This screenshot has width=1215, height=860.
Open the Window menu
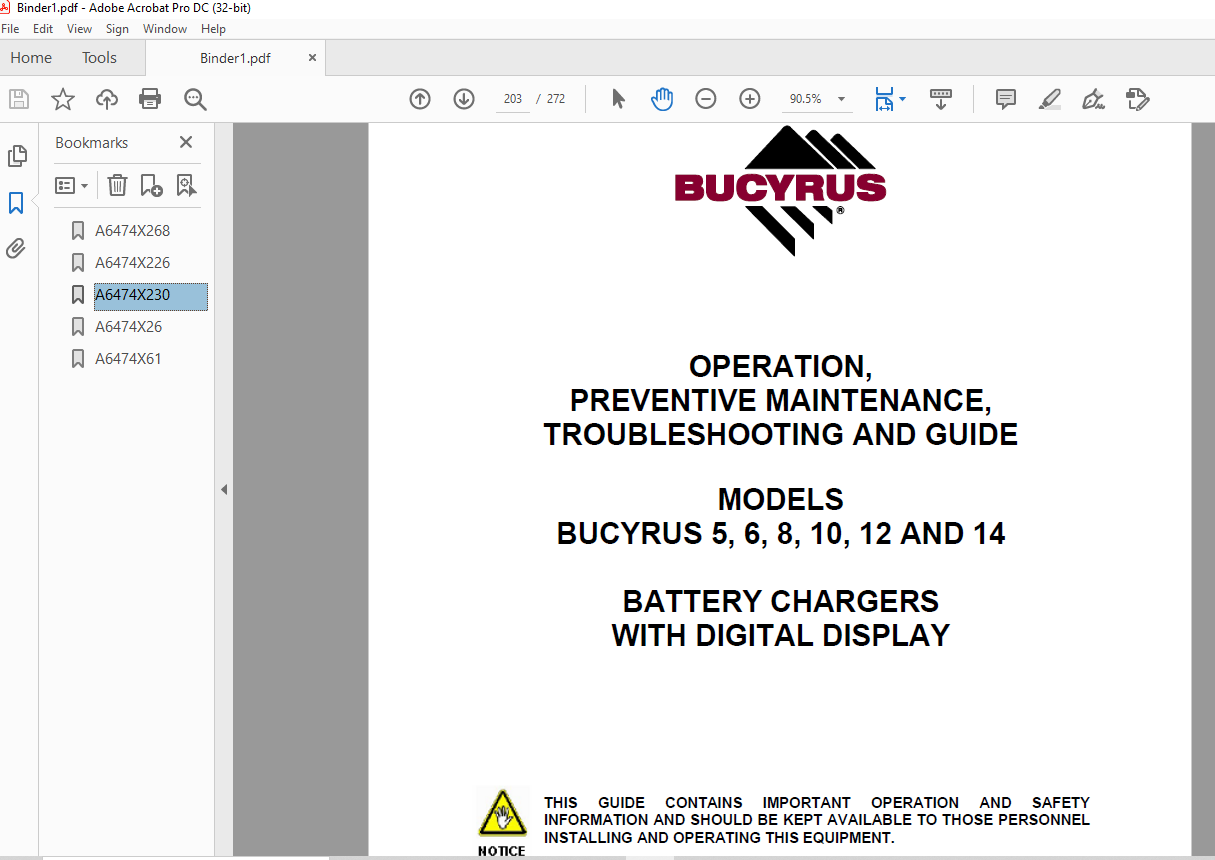(x=165, y=29)
